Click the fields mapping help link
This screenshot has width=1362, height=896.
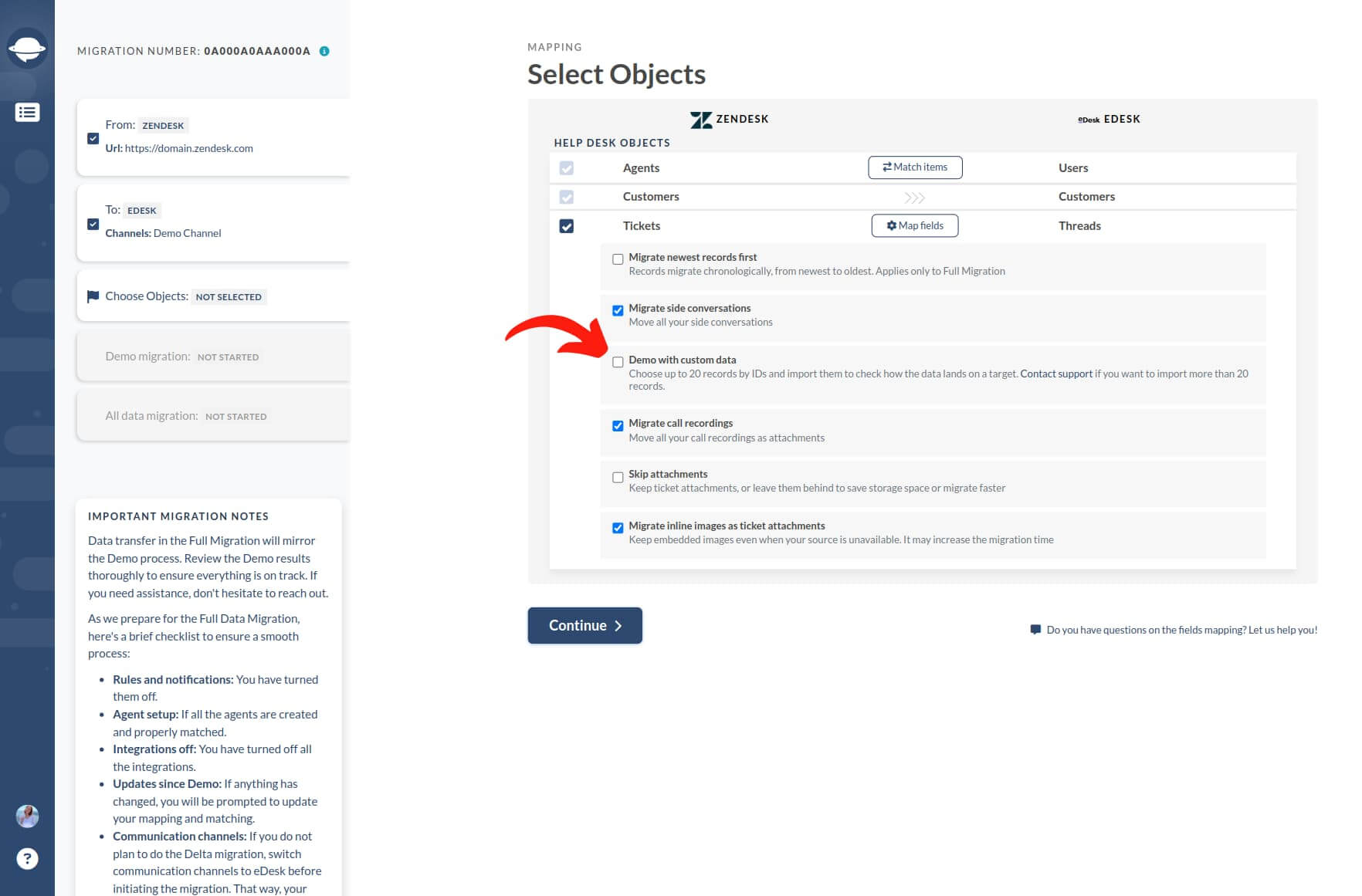pos(1182,630)
